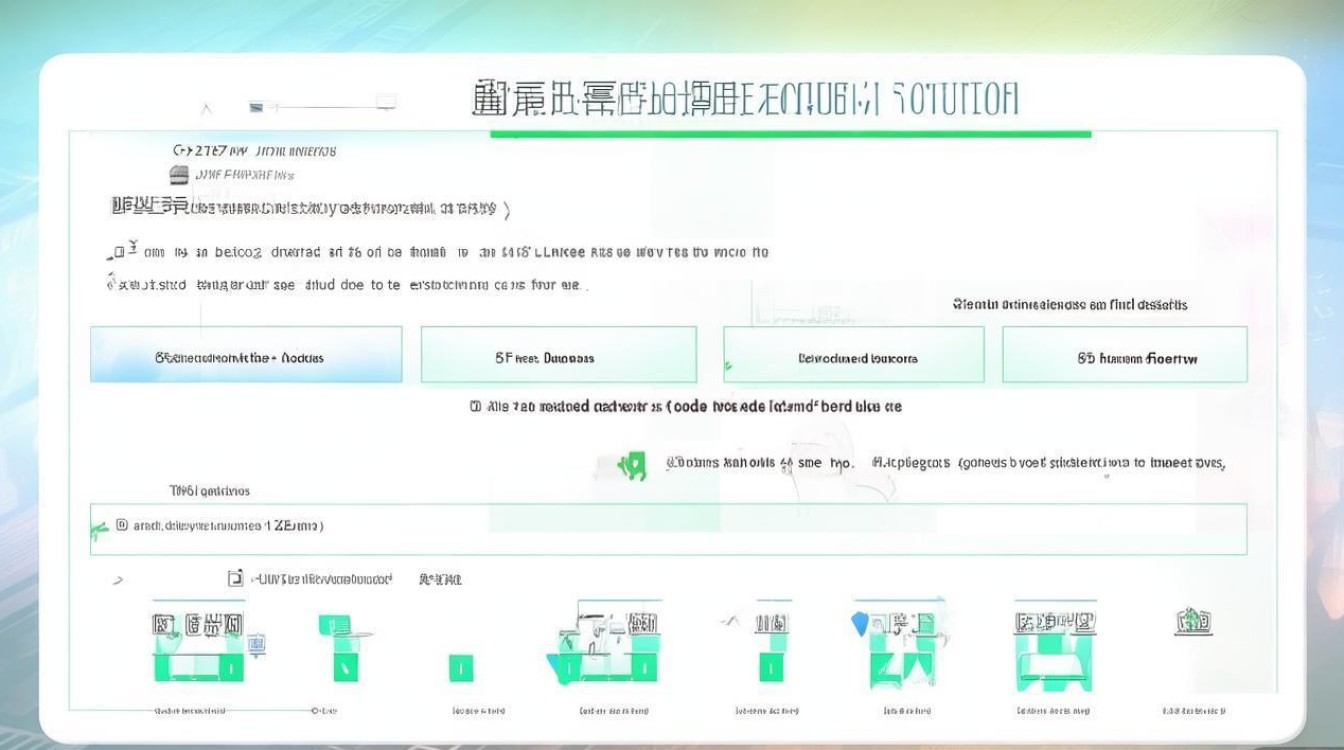Click the laptop icon at the far right of the workflow row
Screen dimensions: 1344x750
[1195, 622]
